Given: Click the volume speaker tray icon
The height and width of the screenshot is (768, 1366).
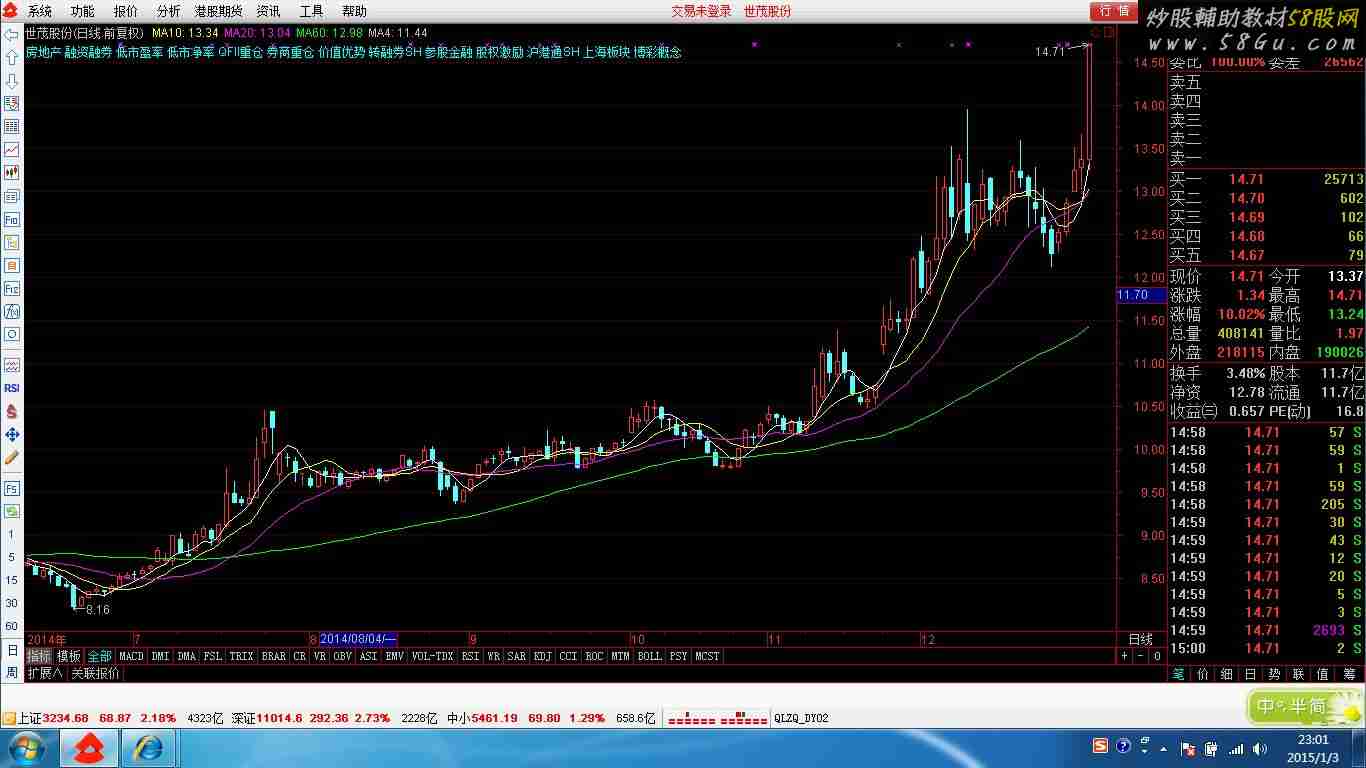Looking at the screenshot, I should (1259, 748).
